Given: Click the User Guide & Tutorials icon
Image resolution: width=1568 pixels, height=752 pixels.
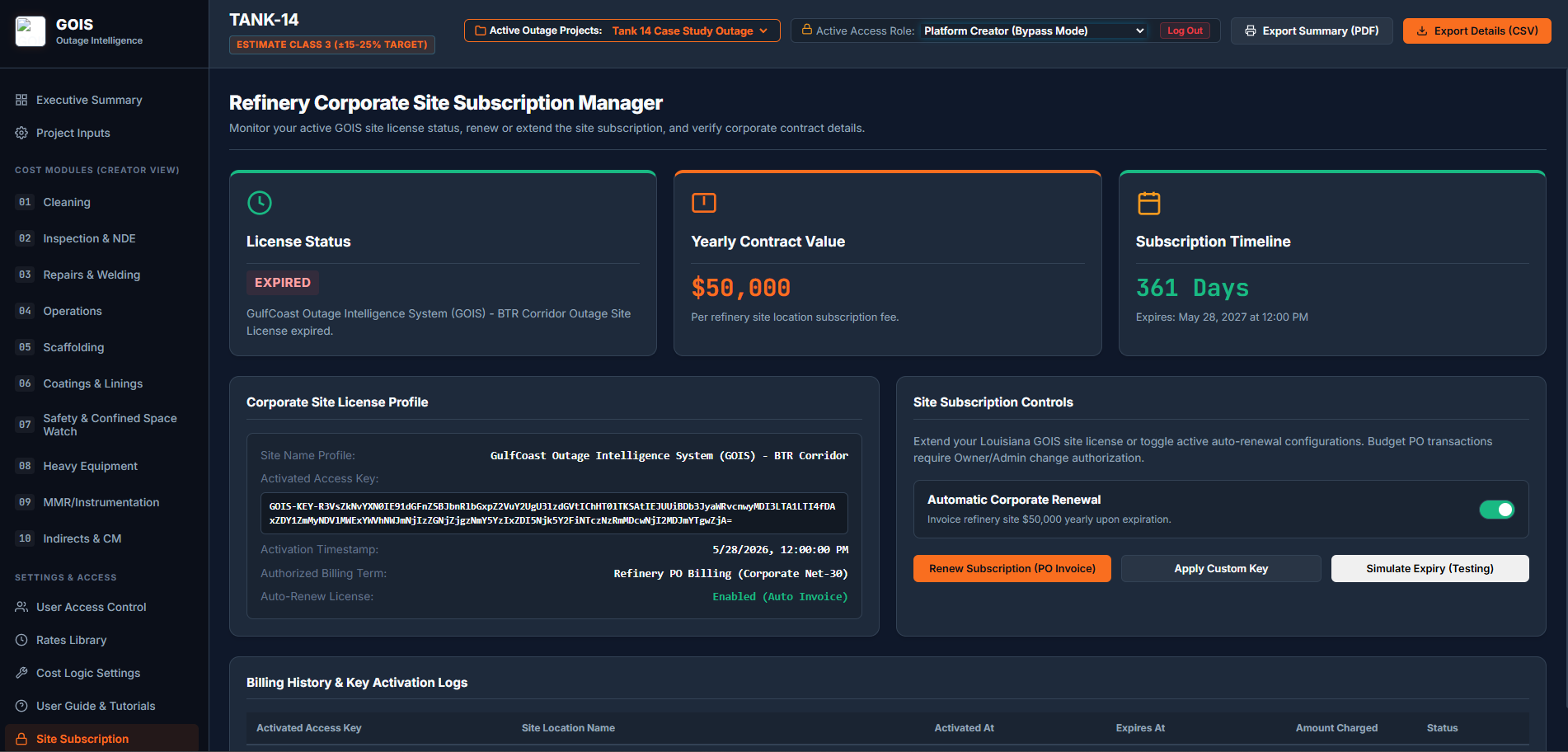Looking at the screenshot, I should (21, 706).
